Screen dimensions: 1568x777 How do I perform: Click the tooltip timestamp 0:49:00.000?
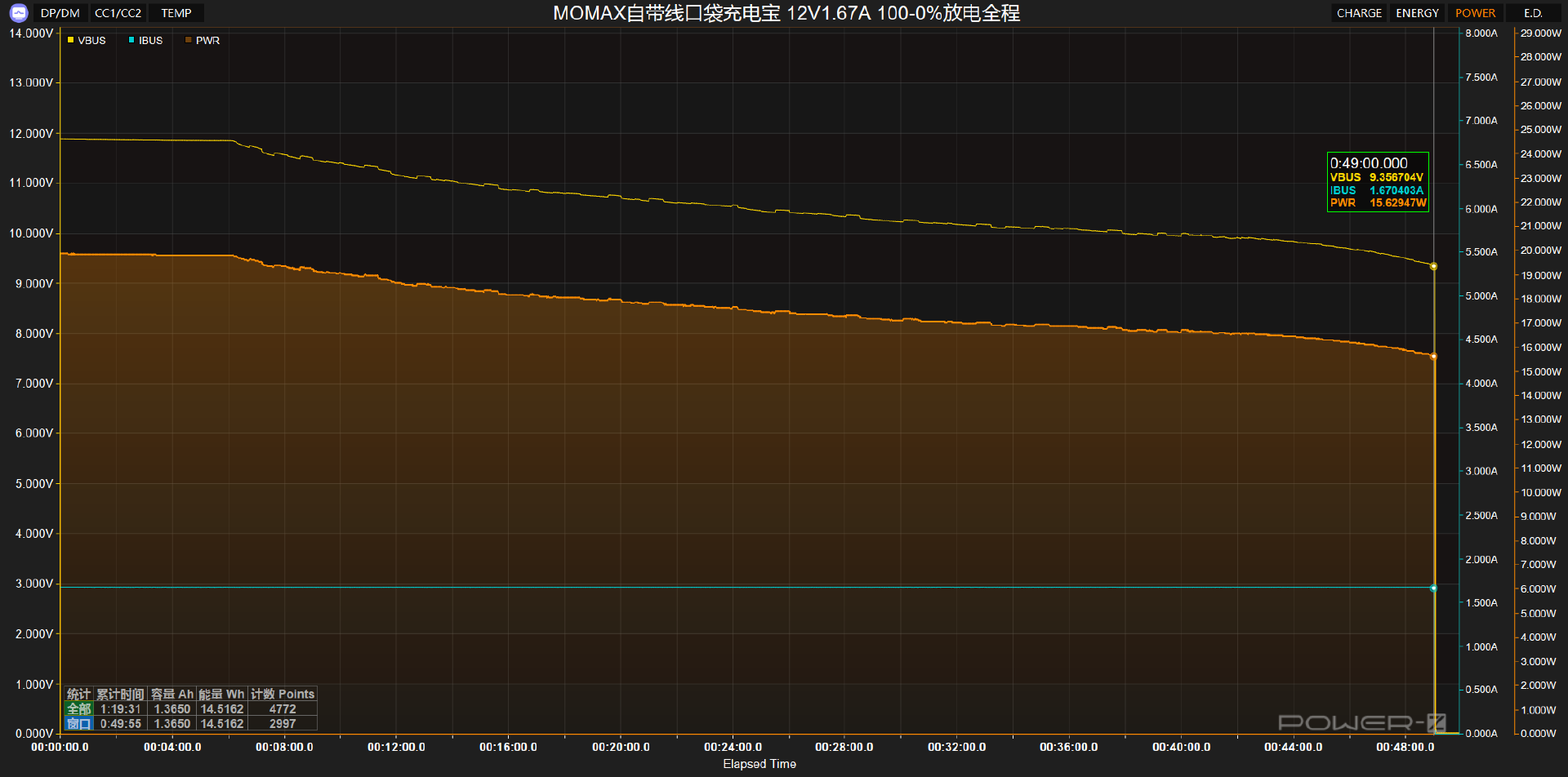point(1369,163)
